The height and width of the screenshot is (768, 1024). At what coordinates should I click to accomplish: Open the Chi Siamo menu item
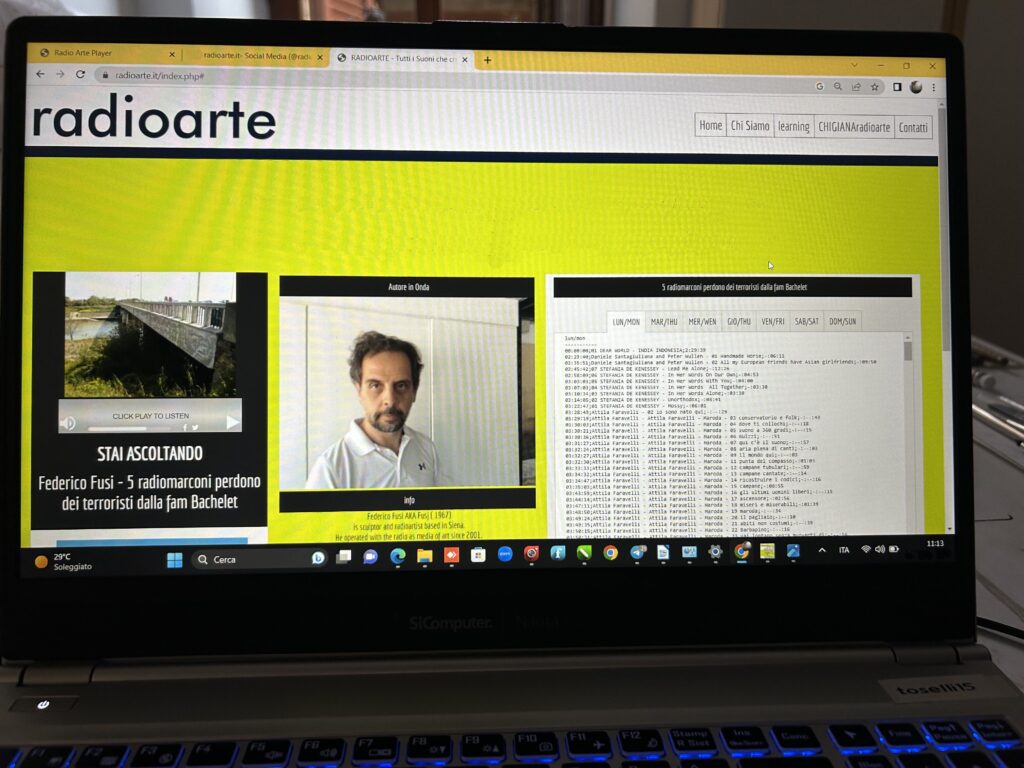(750, 125)
